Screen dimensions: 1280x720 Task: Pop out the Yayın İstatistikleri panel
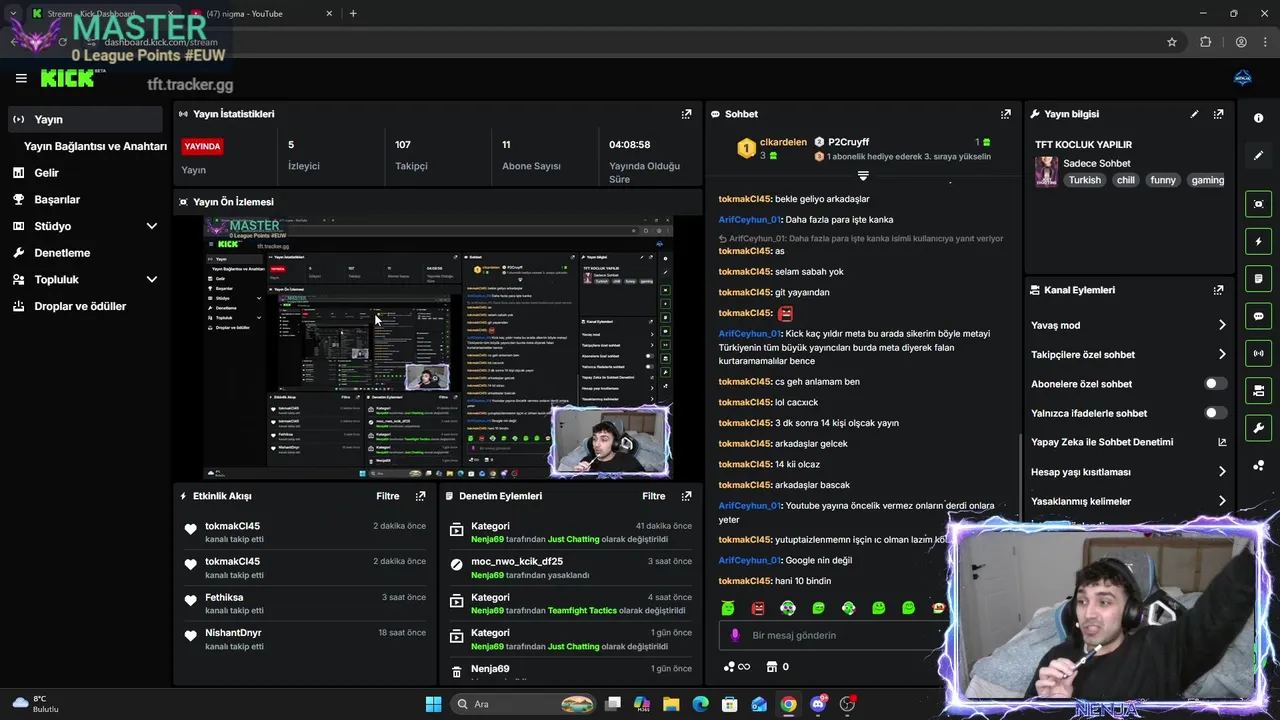tap(686, 114)
